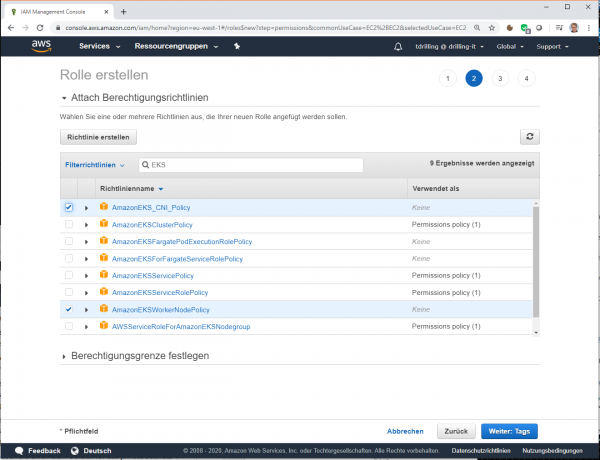
Task: Check the AmazonEKSFargatePodExecutionRolePolicy checkbox
Action: (69, 241)
